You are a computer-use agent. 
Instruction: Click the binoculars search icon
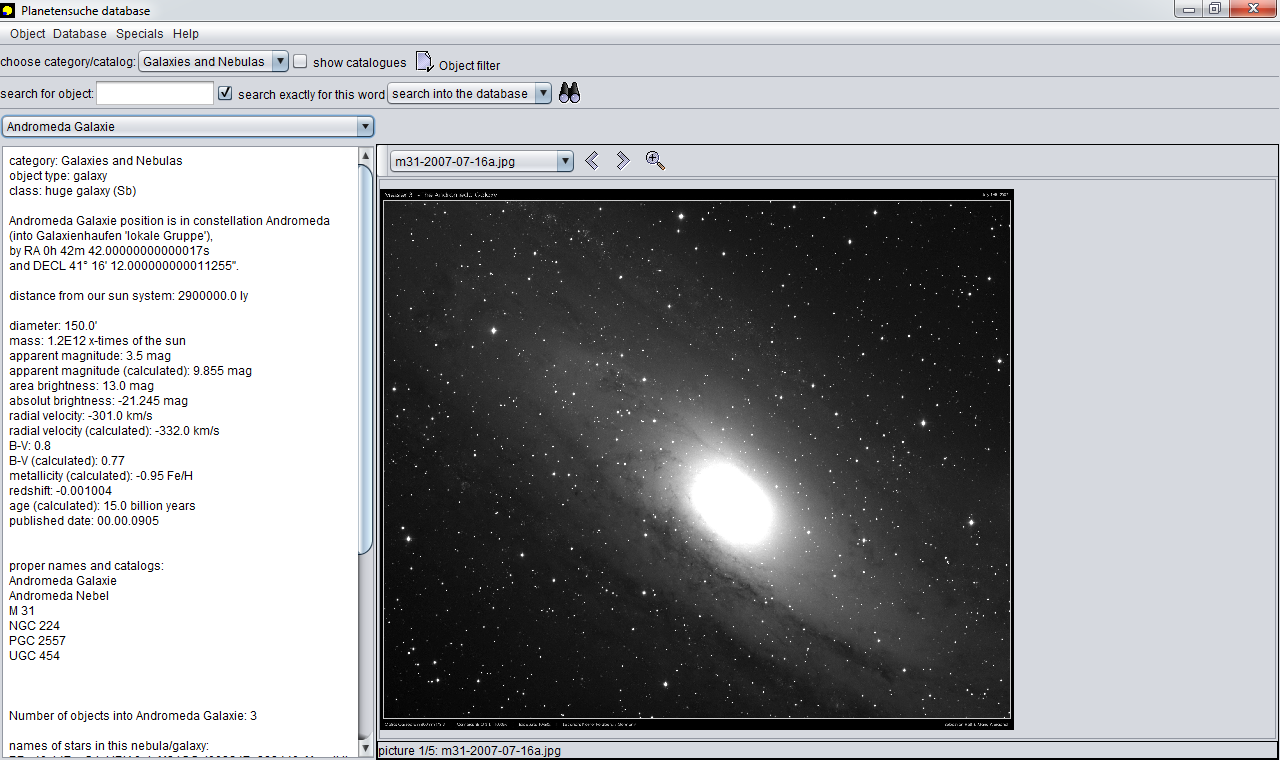(x=570, y=93)
